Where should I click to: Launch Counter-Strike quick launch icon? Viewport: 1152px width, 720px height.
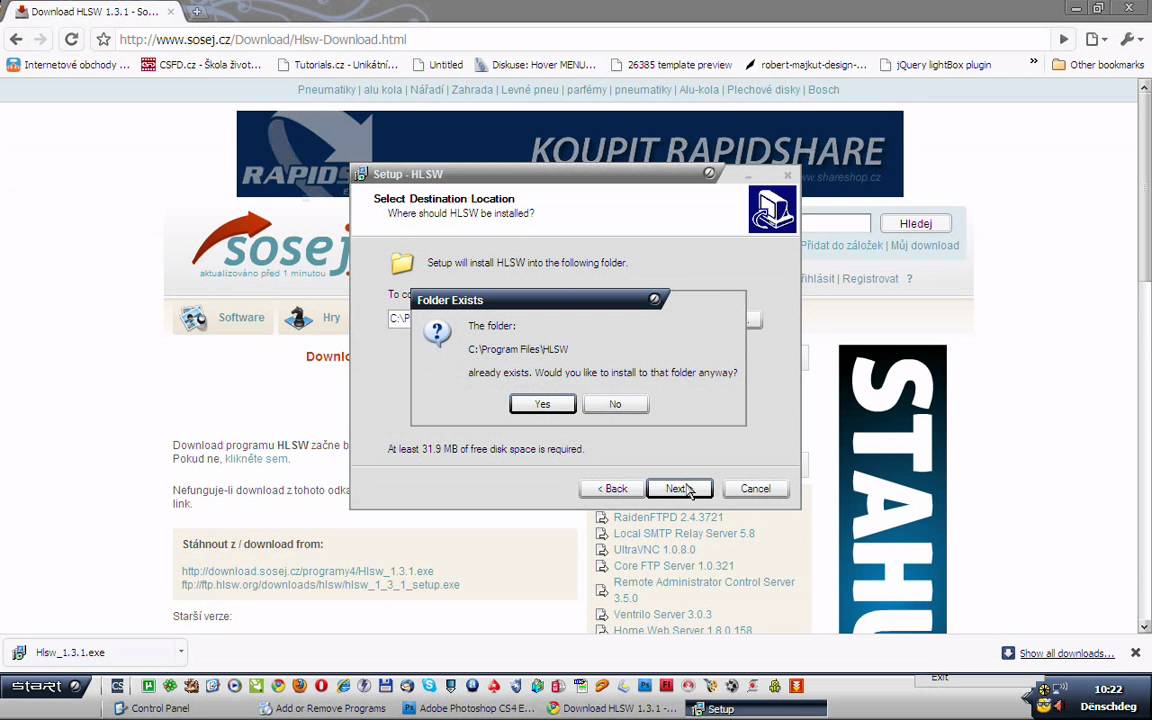[118, 686]
